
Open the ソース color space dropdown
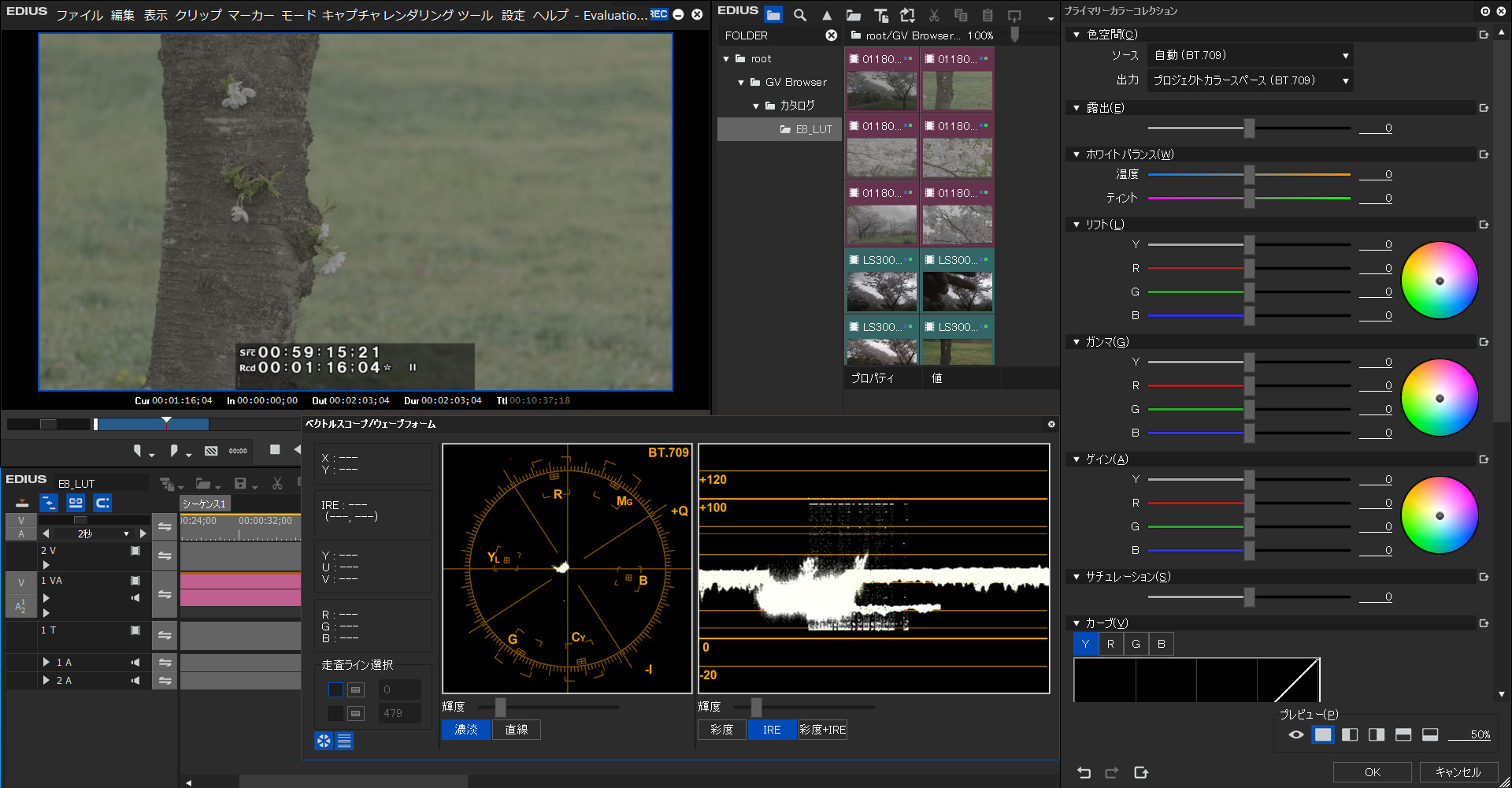1250,56
